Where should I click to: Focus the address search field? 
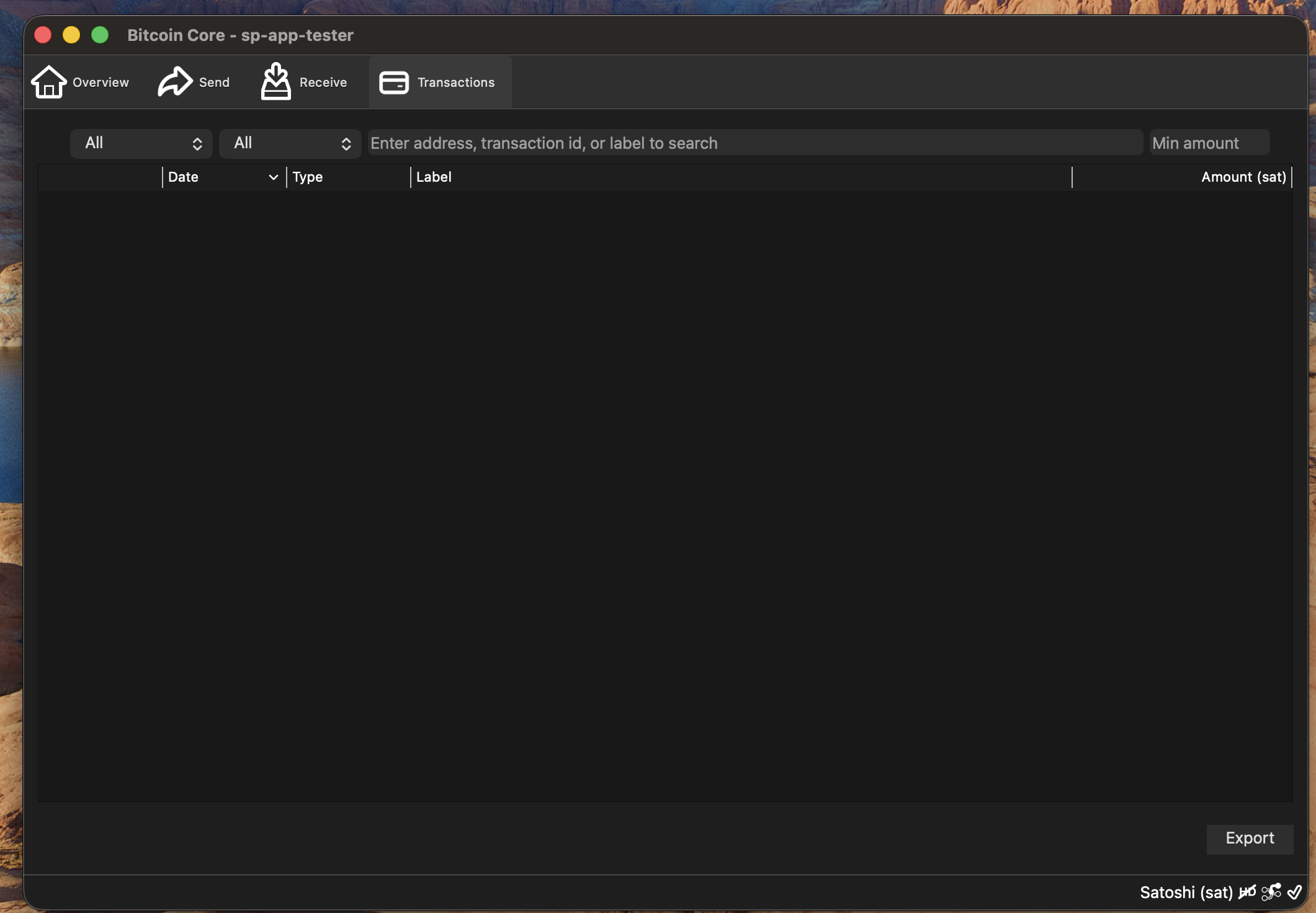click(754, 143)
